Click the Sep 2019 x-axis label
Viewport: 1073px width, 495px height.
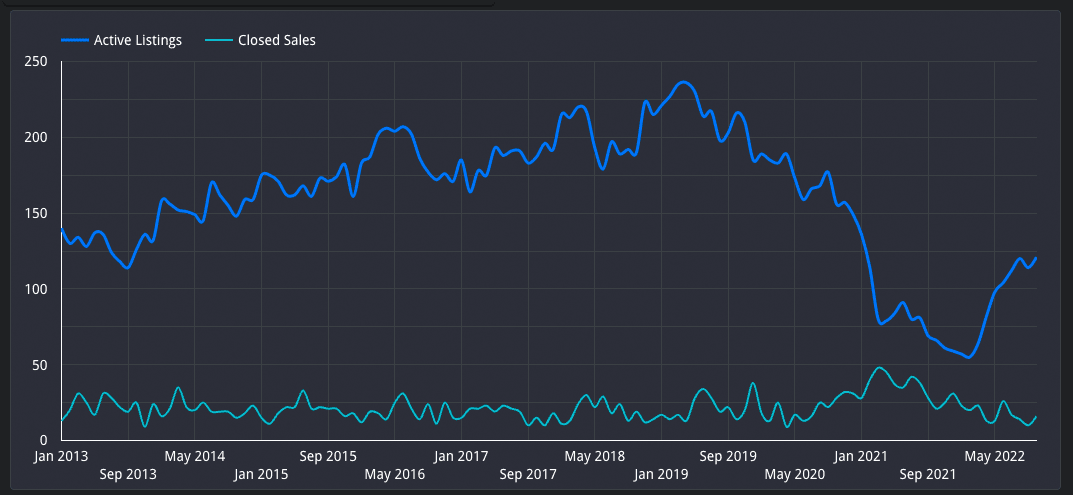pos(728,456)
